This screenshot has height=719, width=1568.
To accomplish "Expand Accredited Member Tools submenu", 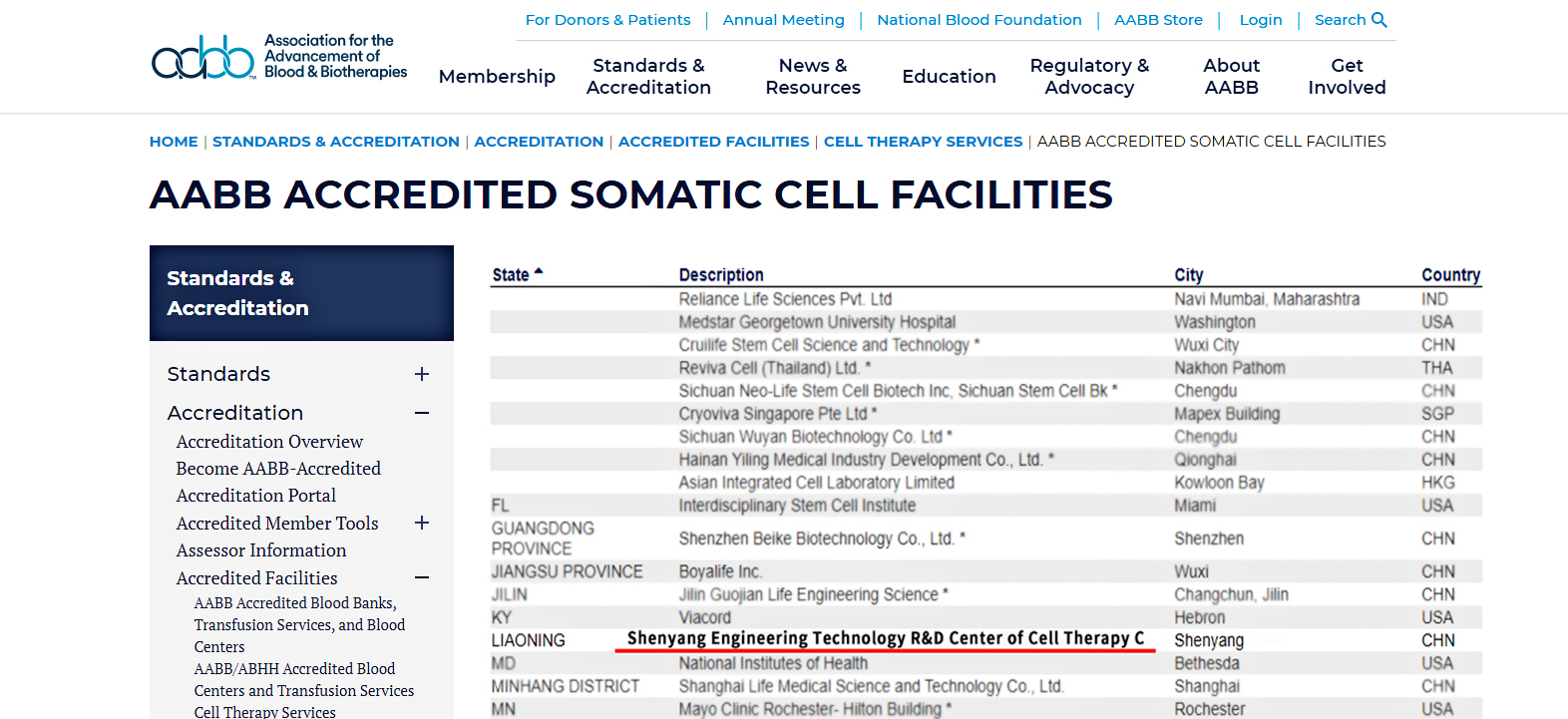I will [422, 523].
